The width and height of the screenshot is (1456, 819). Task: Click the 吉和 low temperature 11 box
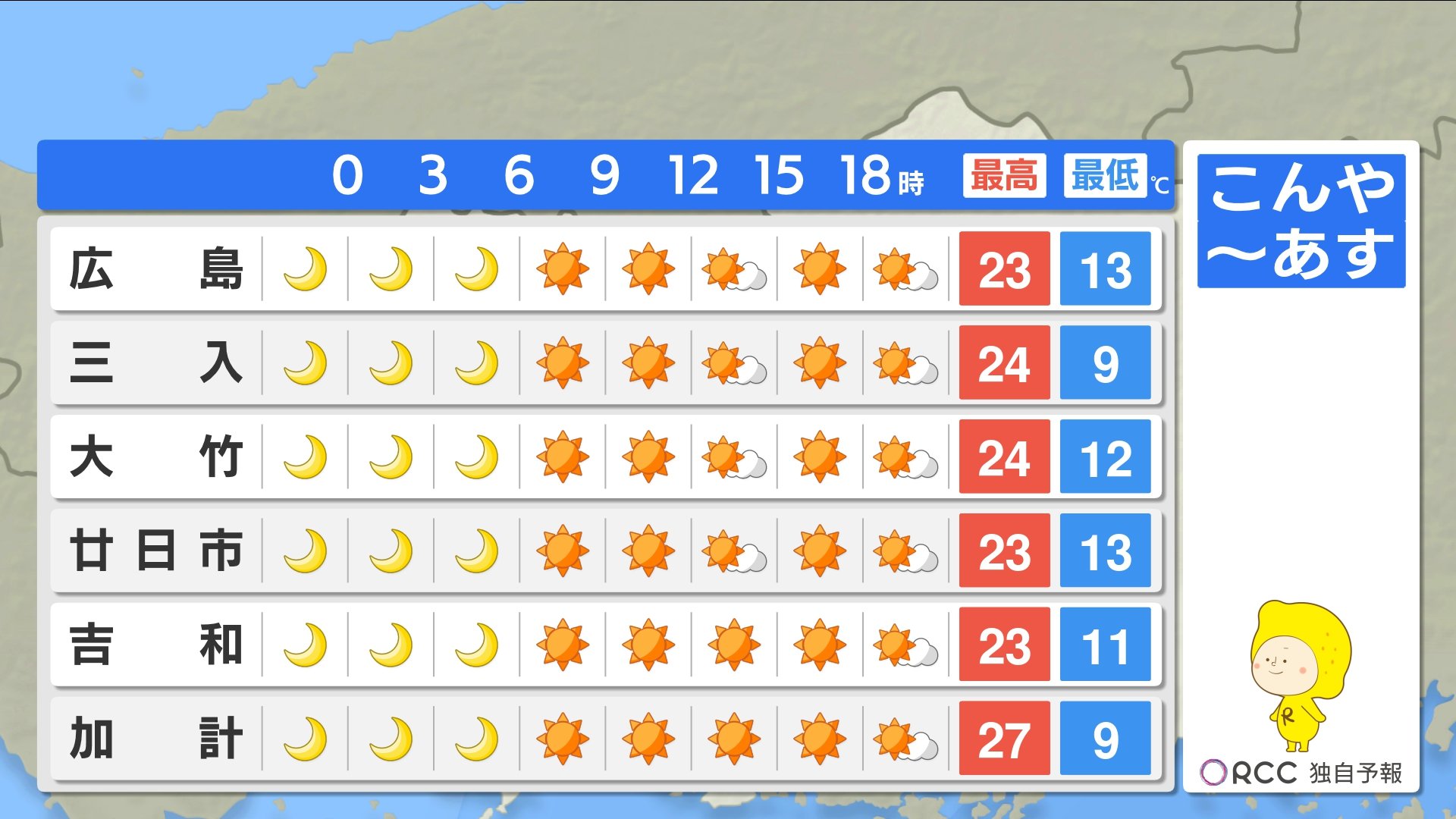pos(1105,645)
